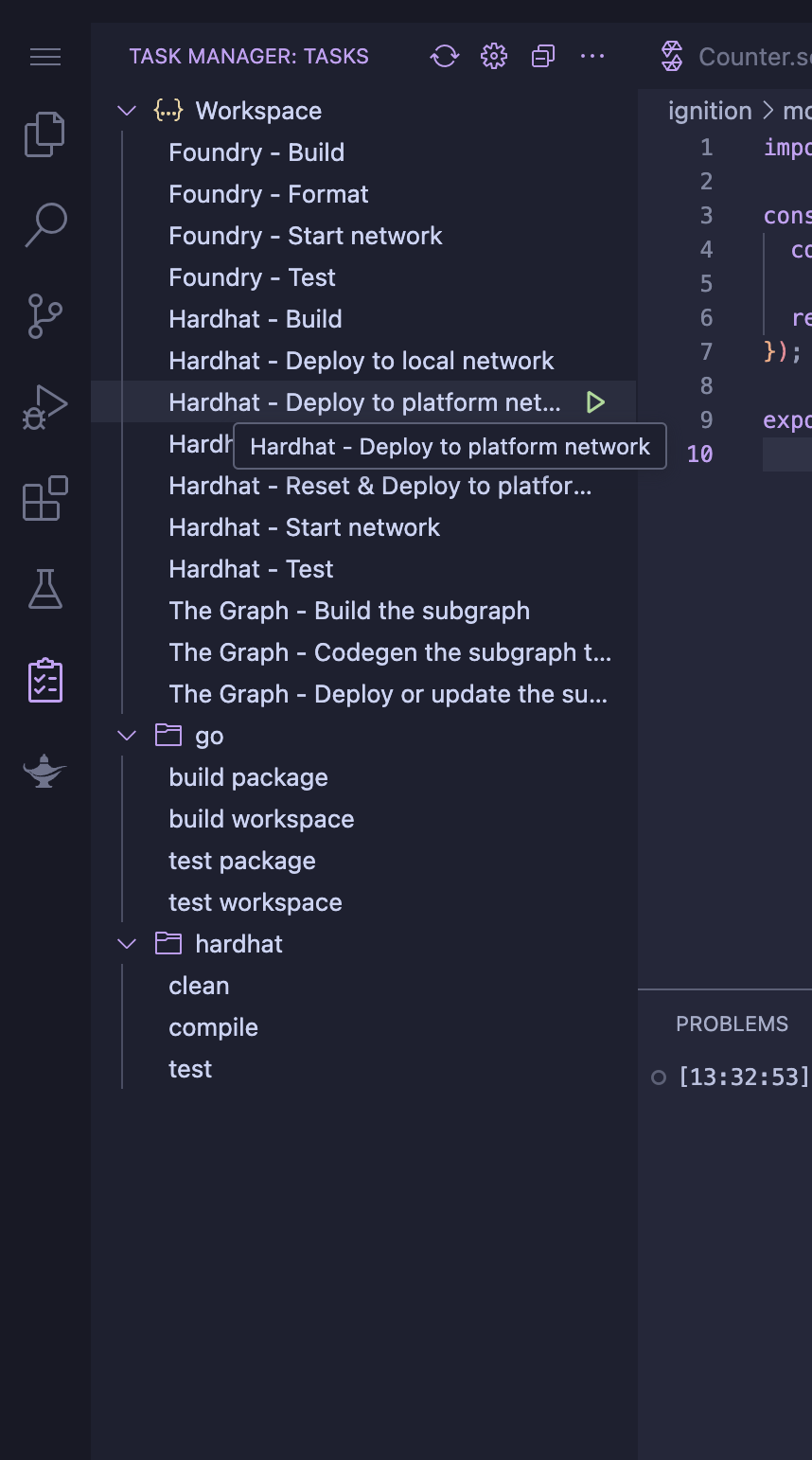Click the PROBLEMS panel title
Viewport: 812px width, 1460px height.
[732, 1024]
